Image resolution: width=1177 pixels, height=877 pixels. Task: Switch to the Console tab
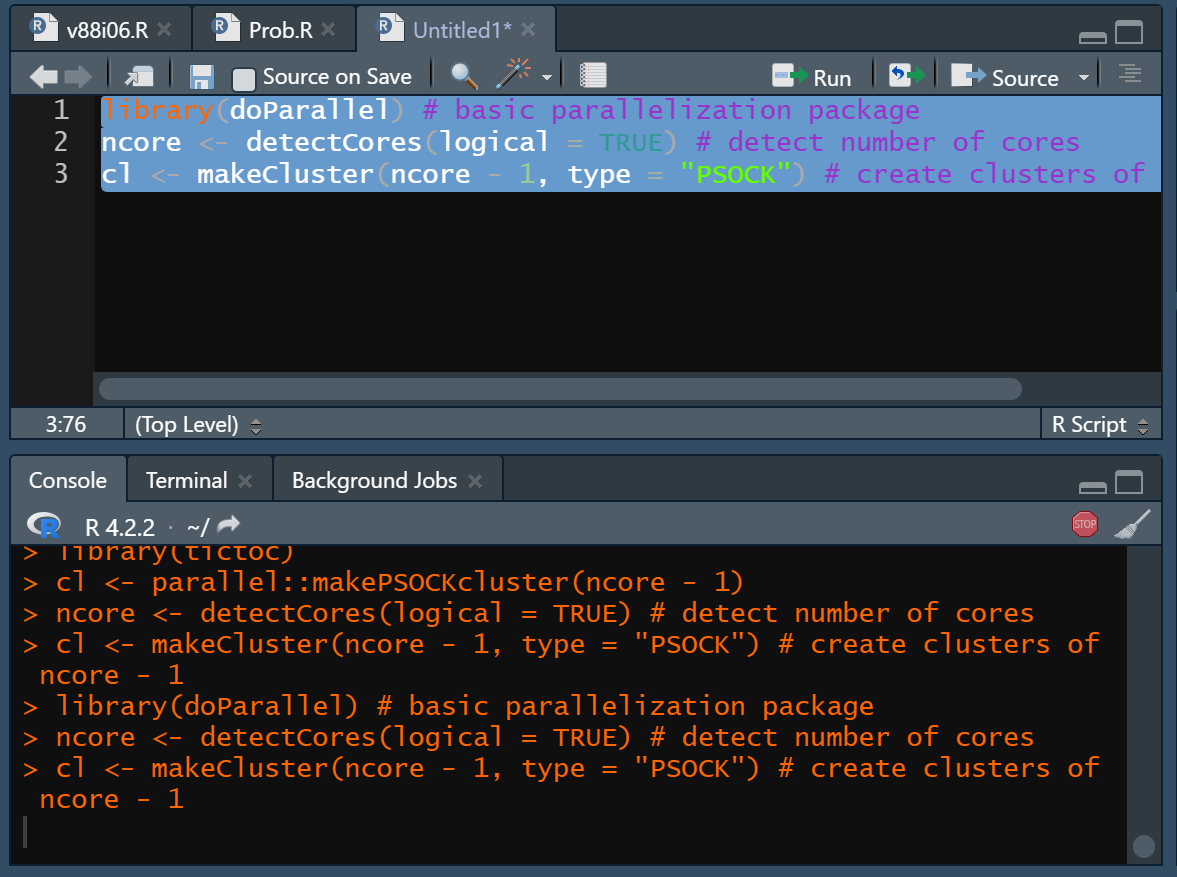pos(68,480)
